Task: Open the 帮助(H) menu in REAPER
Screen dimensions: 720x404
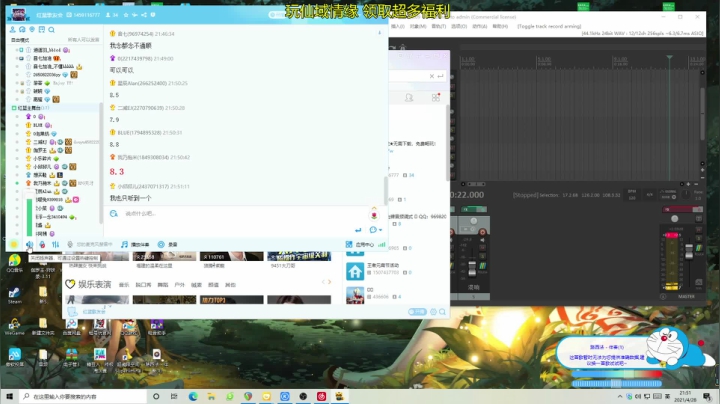Action: (500, 26)
